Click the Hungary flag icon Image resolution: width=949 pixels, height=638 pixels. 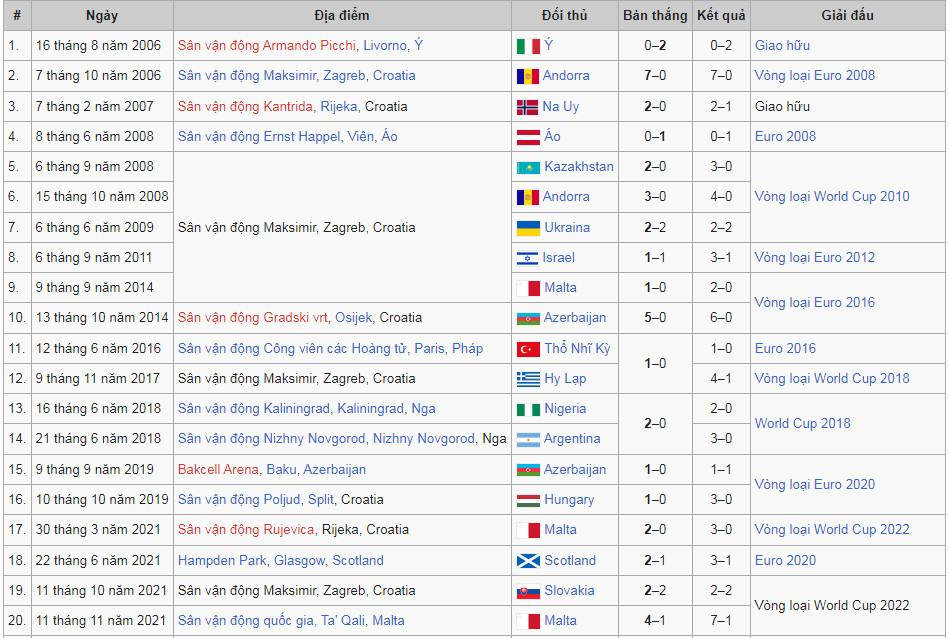[x=527, y=499]
